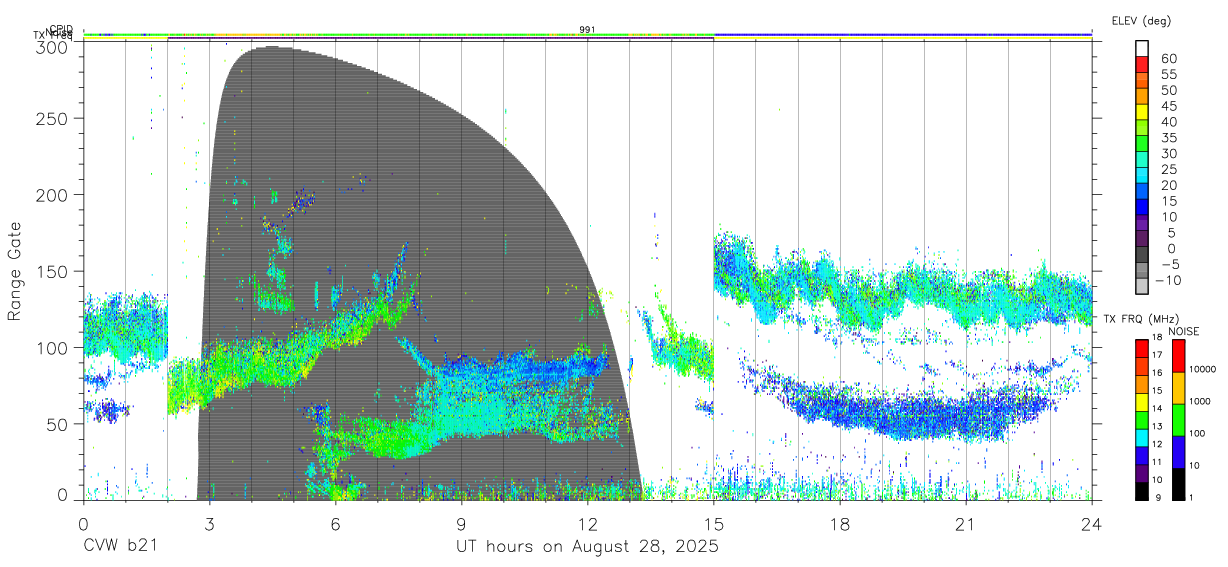Select the light gray bottom ELEV bar segment
Screen dimensions: 1228x567
pyautogui.click(x=1143, y=287)
